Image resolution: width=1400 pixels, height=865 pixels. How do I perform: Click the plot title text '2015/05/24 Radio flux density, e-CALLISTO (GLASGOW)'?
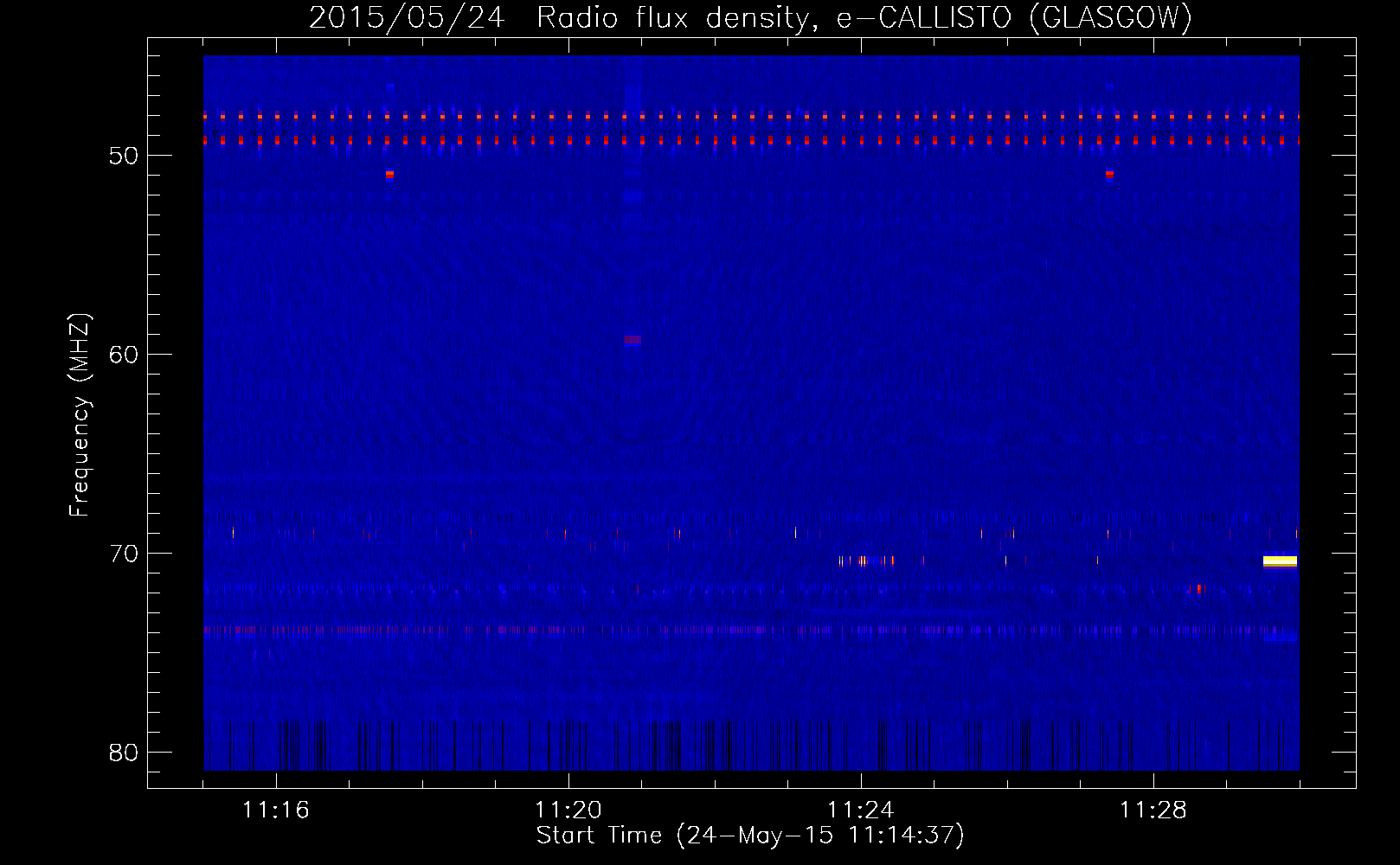pyautogui.click(x=750, y=17)
